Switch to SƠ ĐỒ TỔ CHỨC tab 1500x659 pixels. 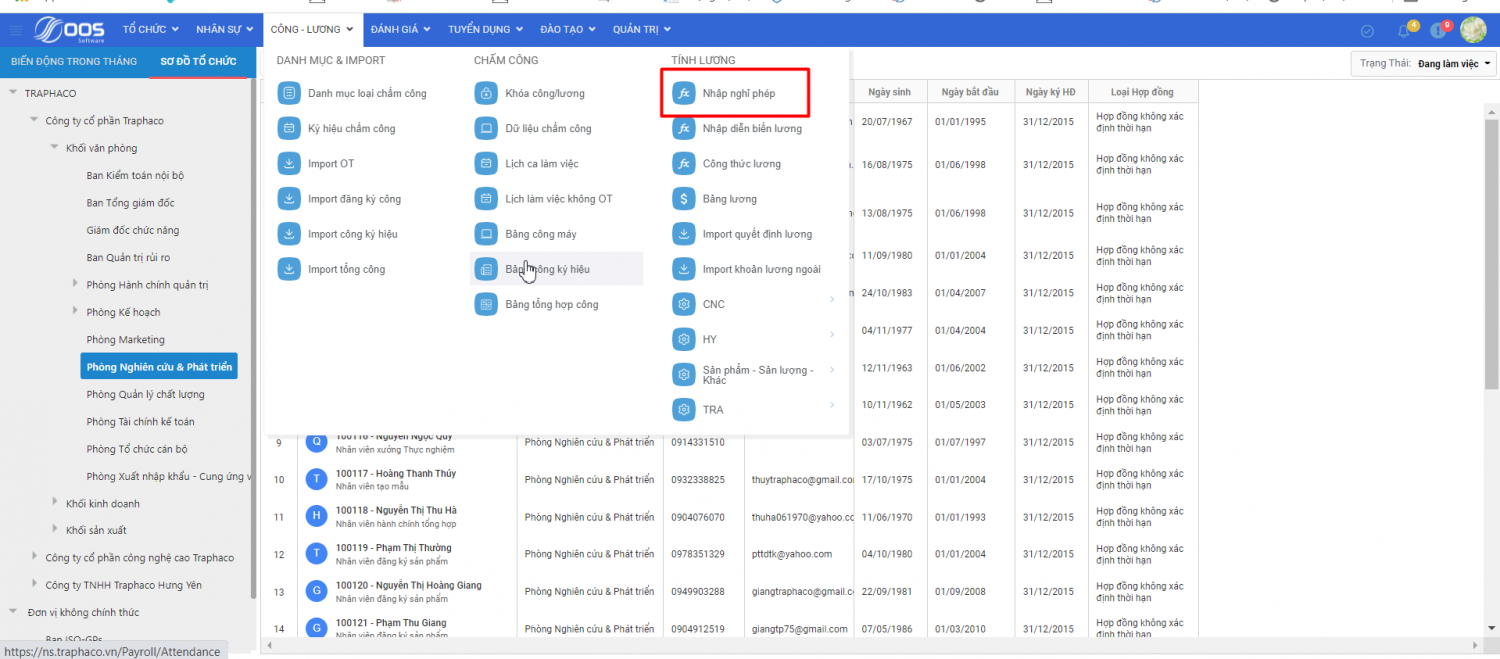pos(198,61)
